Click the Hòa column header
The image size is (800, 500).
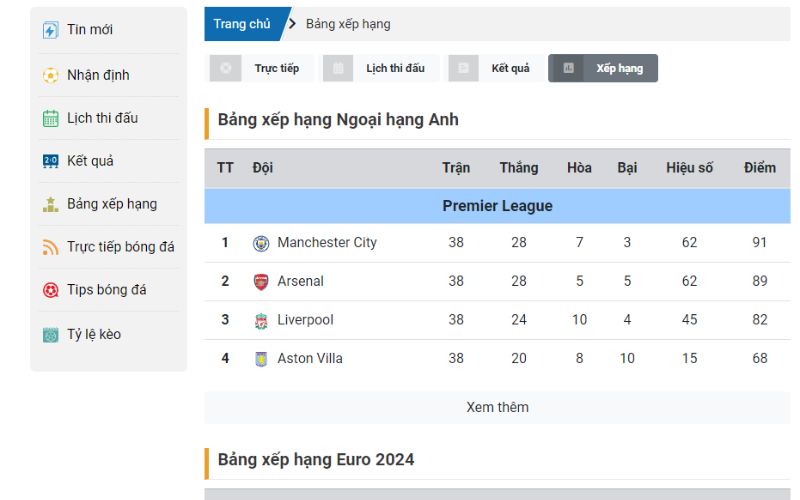click(x=579, y=168)
